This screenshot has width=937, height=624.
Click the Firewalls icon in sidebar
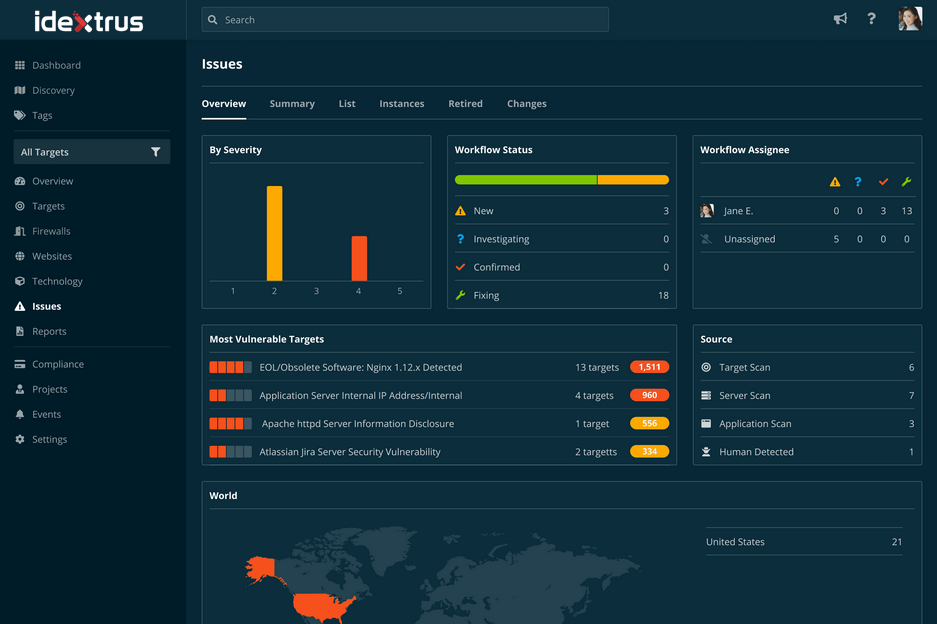20,231
